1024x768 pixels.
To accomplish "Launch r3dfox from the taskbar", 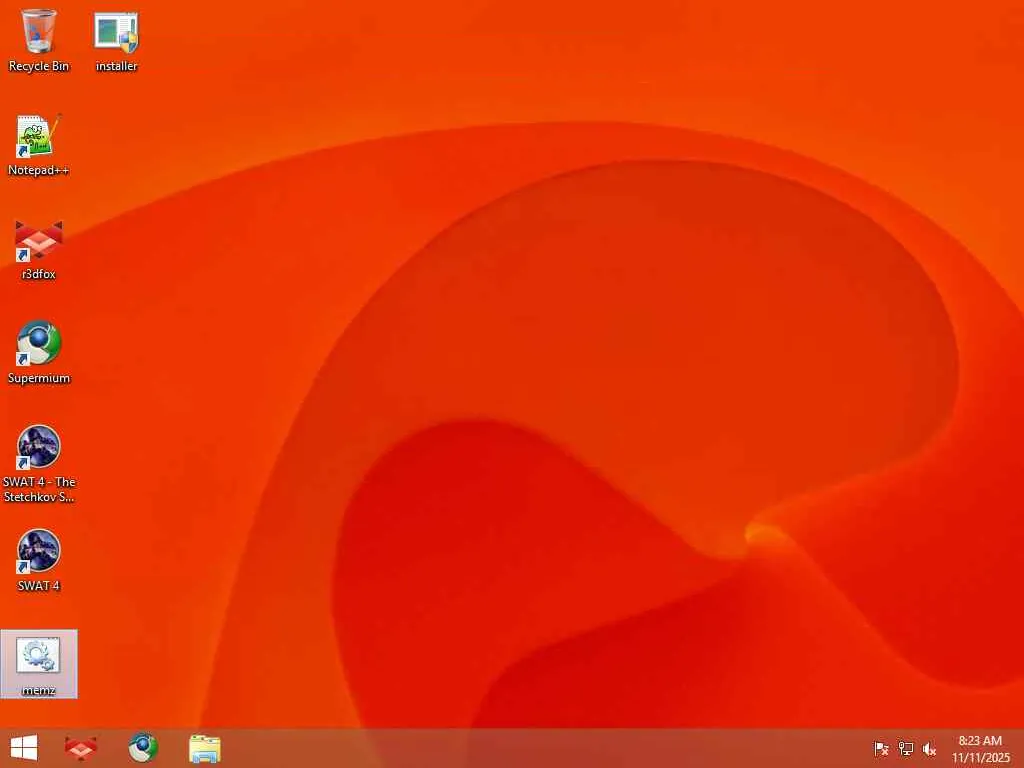I will (81, 748).
